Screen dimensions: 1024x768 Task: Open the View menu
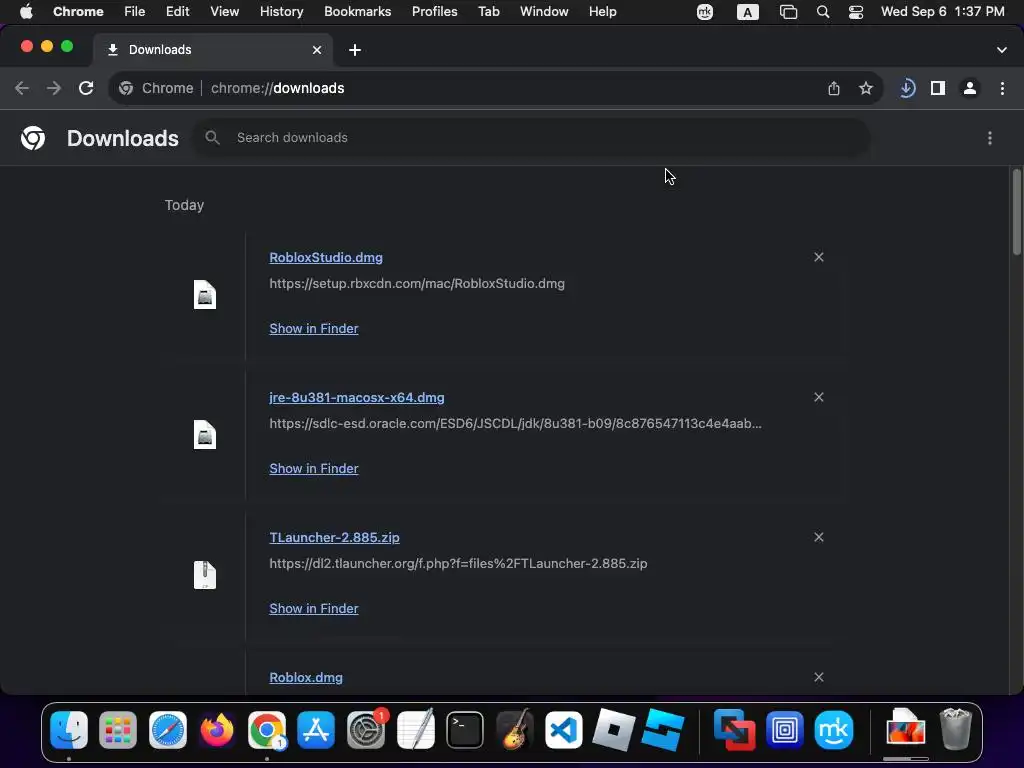click(225, 12)
